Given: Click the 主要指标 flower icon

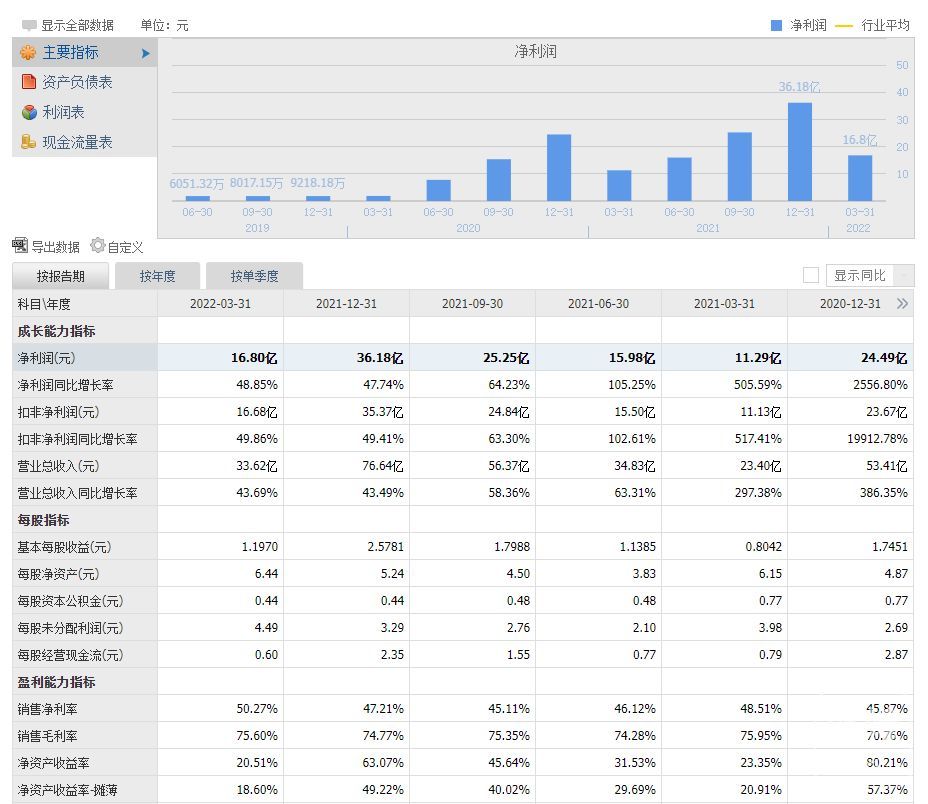Looking at the screenshot, I should click(x=28, y=53).
